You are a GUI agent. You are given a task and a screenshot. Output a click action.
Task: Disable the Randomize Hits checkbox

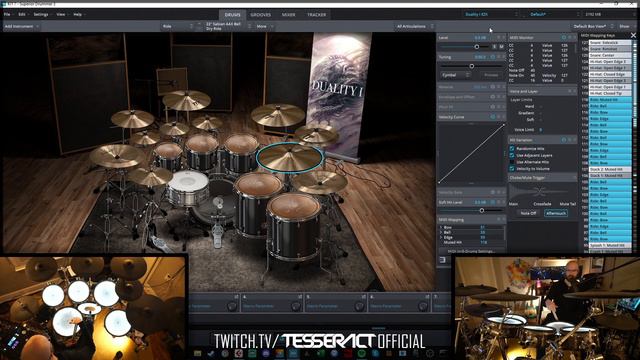(512, 149)
